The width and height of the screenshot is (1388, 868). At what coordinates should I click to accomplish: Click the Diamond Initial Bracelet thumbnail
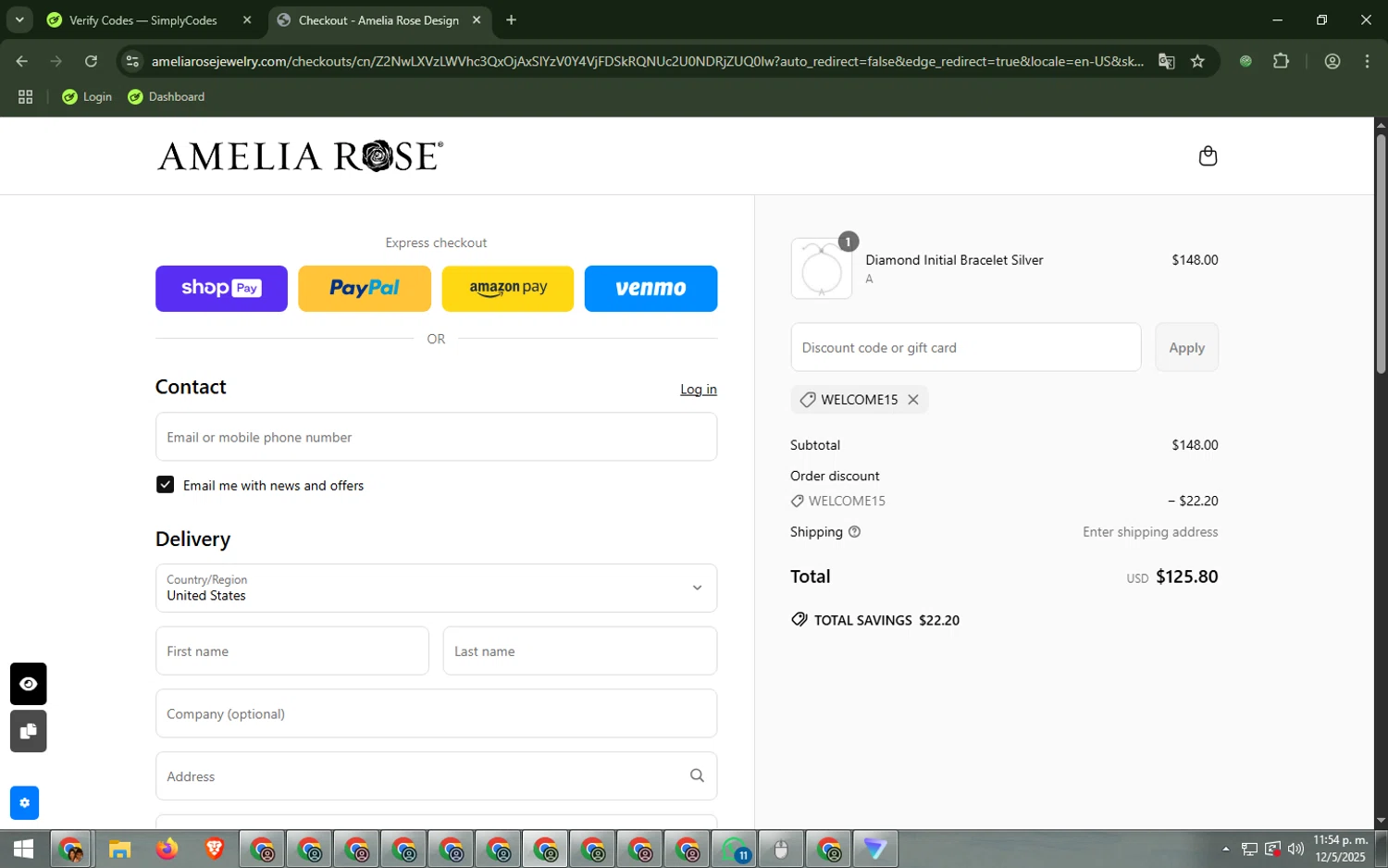click(822, 268)
